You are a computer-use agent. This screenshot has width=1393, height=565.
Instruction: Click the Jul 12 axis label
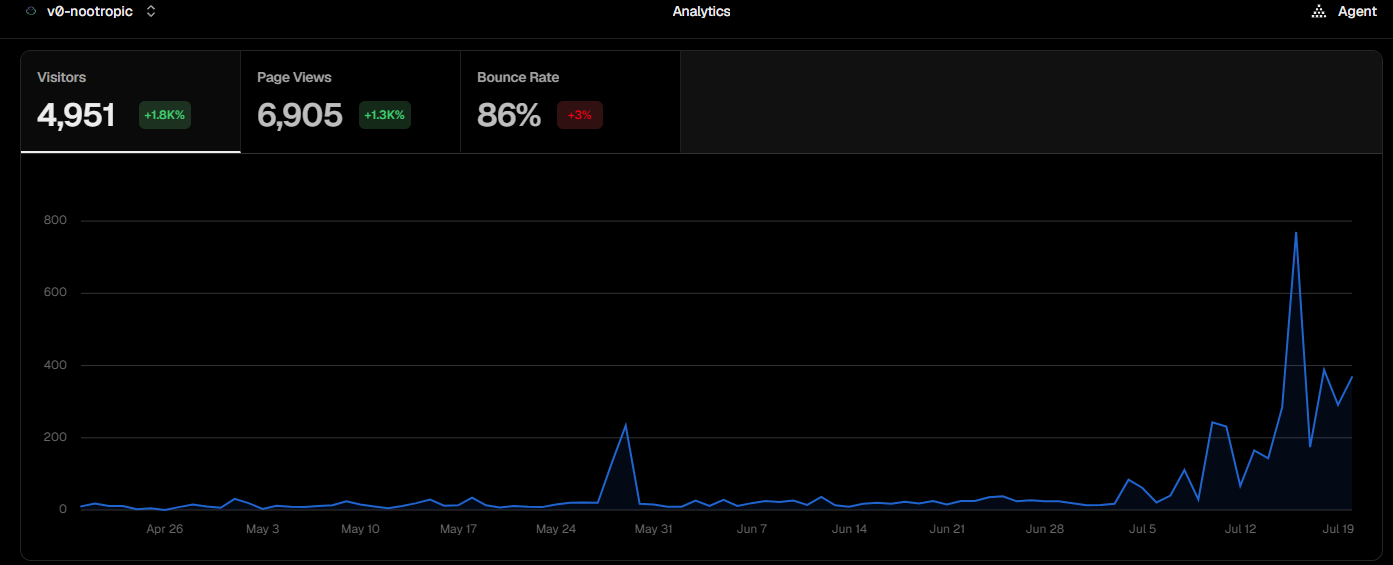[1240, 529]
